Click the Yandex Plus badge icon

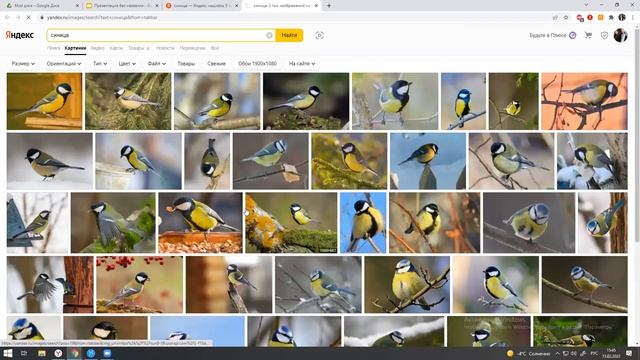tap(573, 36)
